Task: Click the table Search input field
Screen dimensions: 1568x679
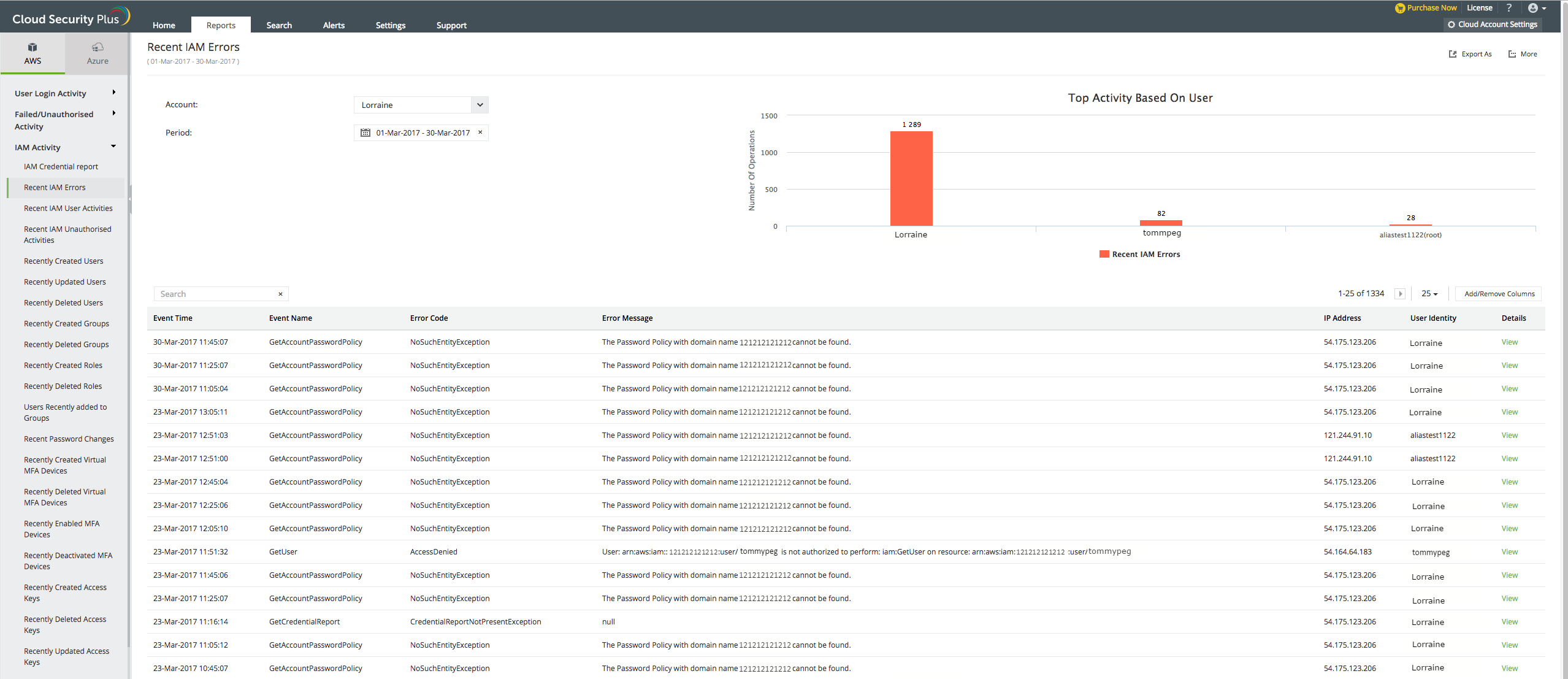Action: 215,294
